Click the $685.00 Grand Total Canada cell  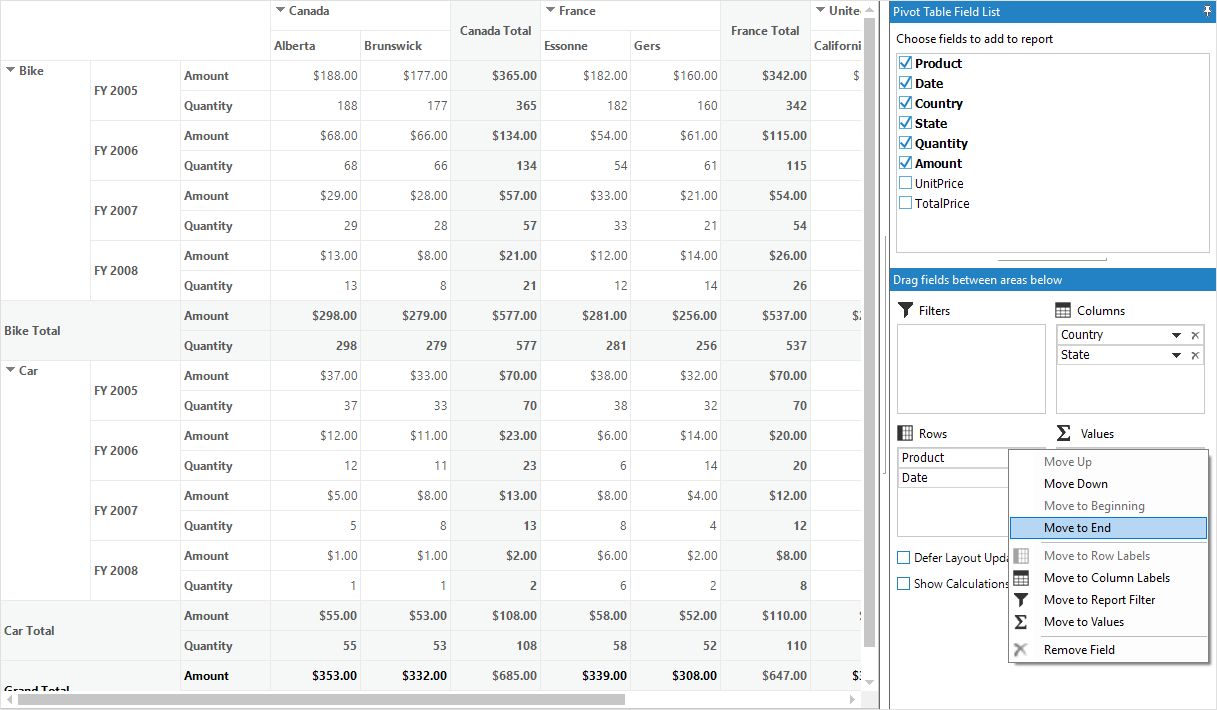496,676
